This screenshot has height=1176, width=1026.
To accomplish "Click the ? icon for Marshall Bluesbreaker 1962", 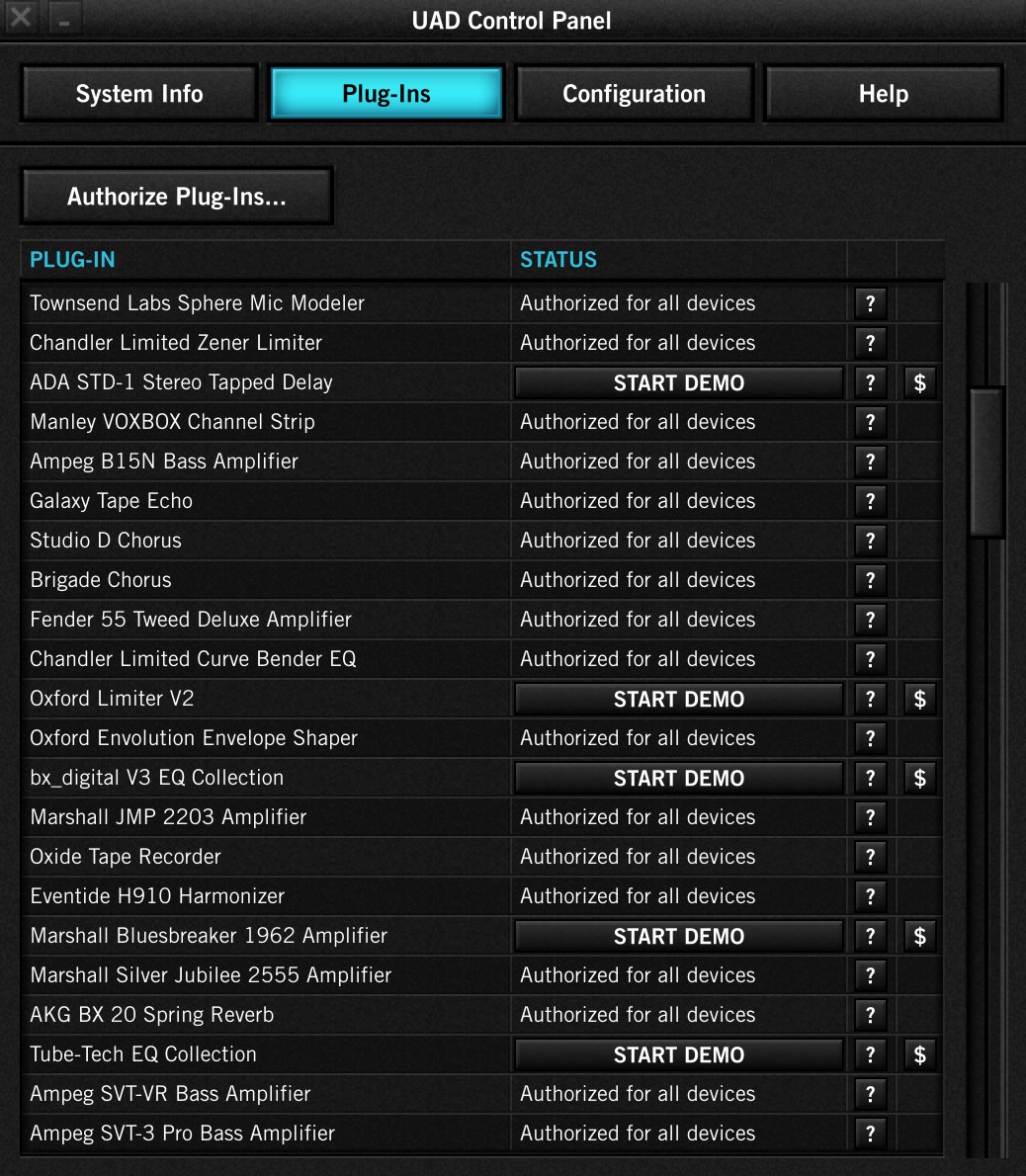I will coord(870,936).
